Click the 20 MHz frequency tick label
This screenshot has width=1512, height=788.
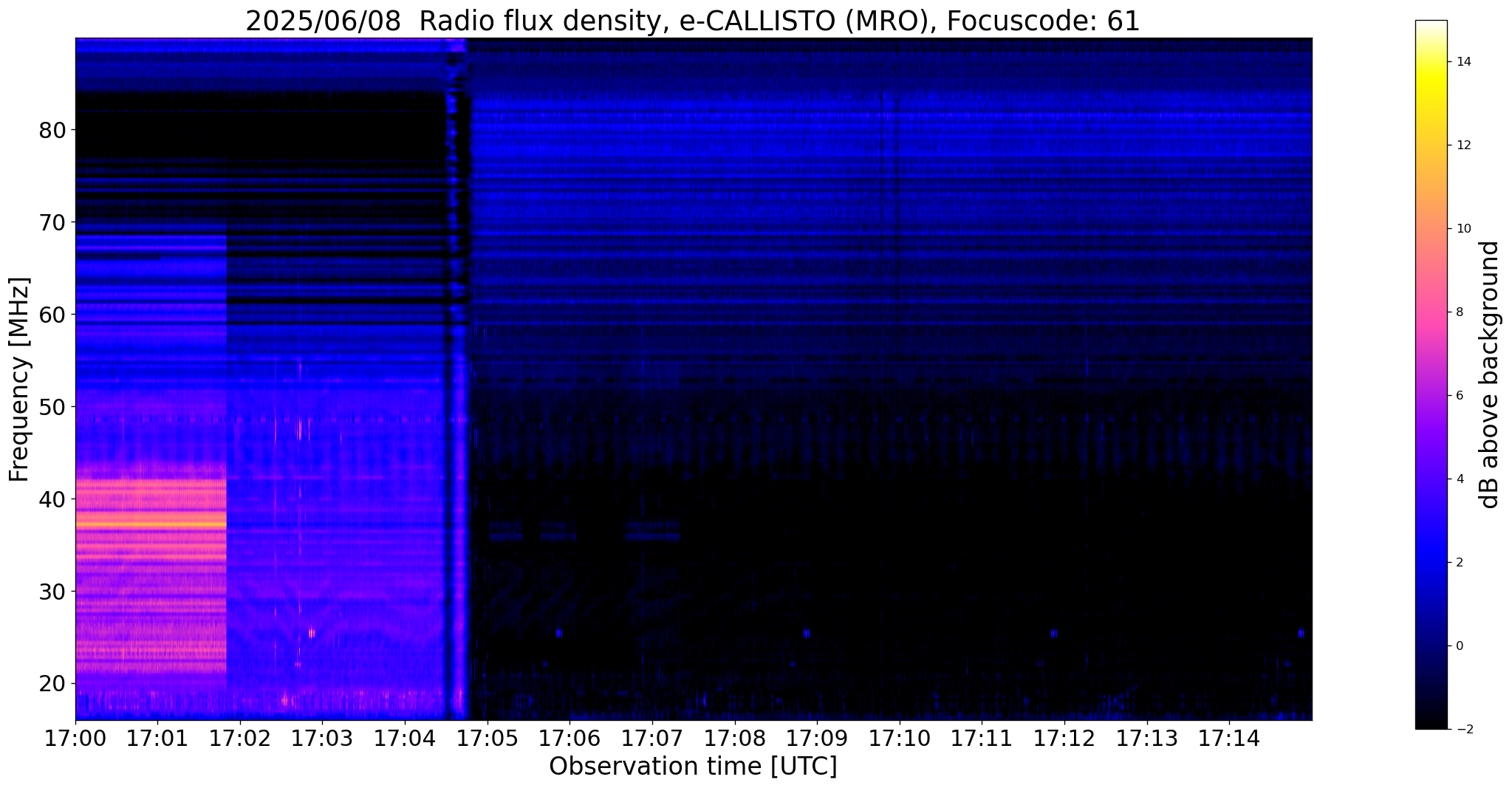click(x=52, y=684)
